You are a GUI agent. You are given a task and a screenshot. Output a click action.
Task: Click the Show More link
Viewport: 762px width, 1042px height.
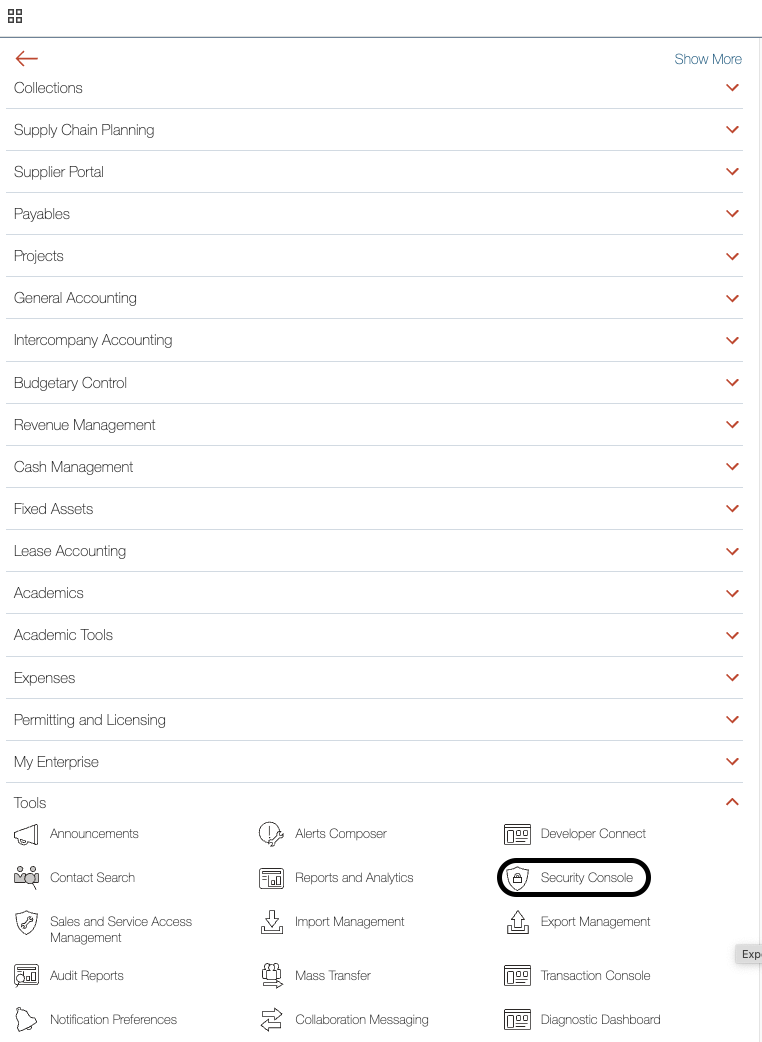[708, 59]
